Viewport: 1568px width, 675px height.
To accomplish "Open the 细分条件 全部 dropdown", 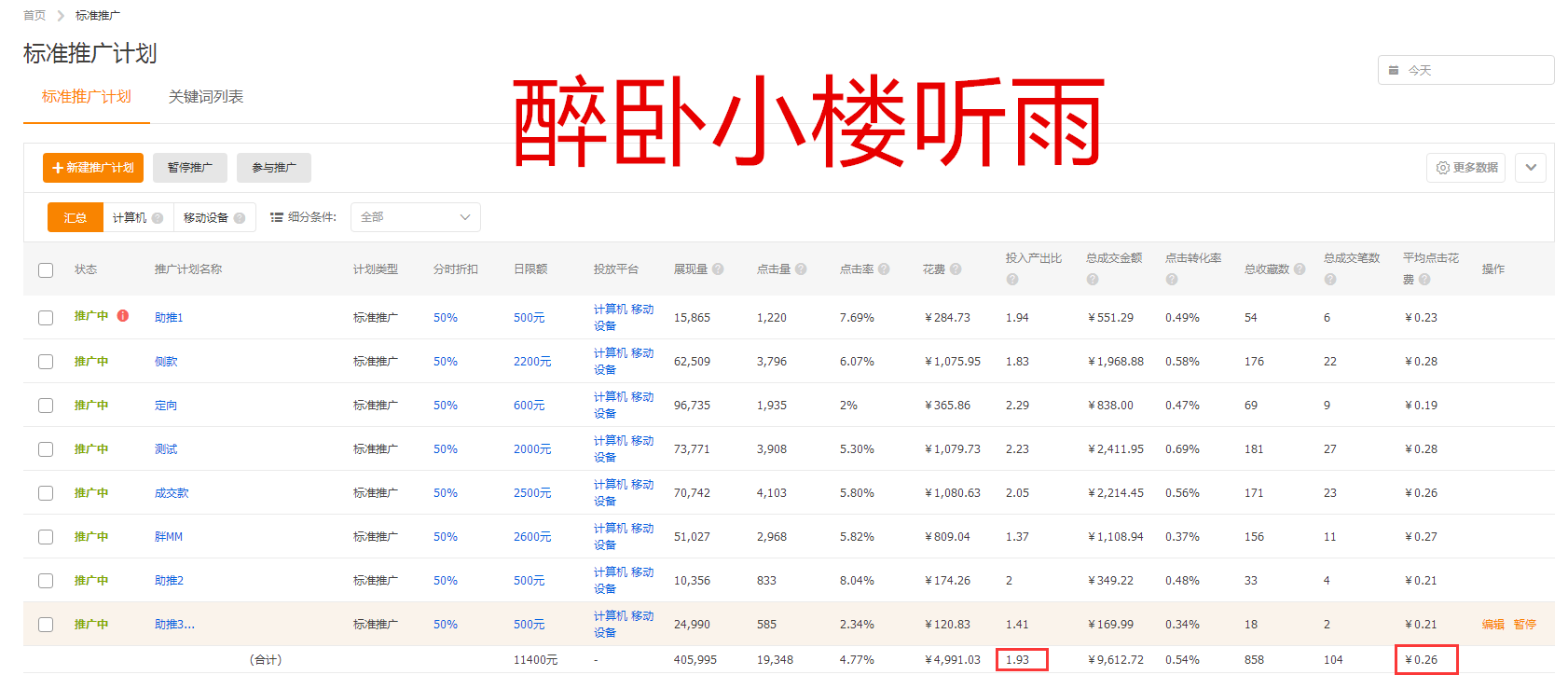I will tap(416, 217).
